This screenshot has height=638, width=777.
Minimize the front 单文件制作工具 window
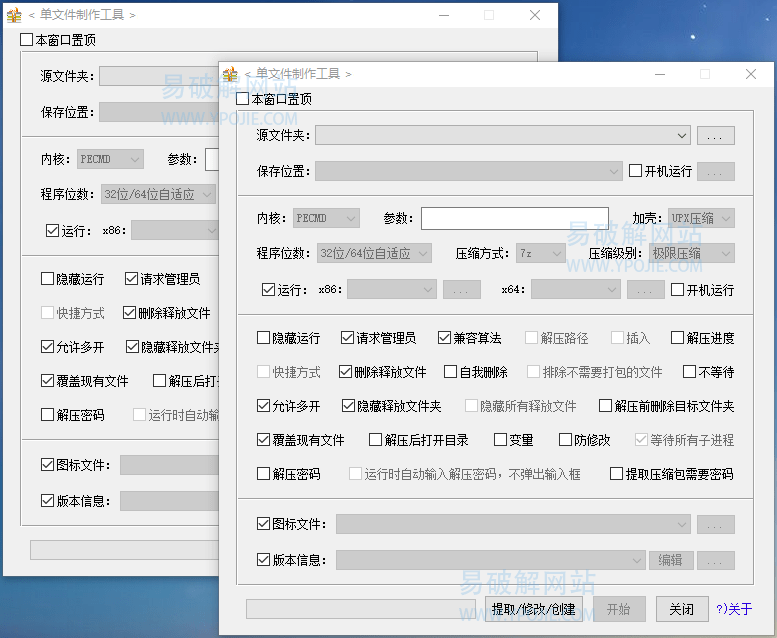(660, 74)
